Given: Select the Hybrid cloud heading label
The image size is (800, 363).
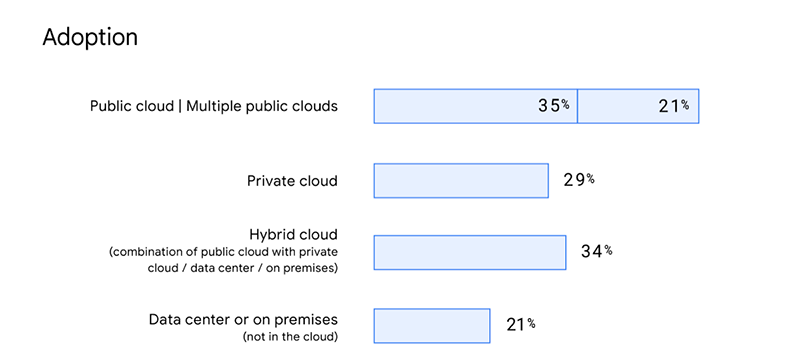Looking at the screenshot, I should [x=293, y=234].
